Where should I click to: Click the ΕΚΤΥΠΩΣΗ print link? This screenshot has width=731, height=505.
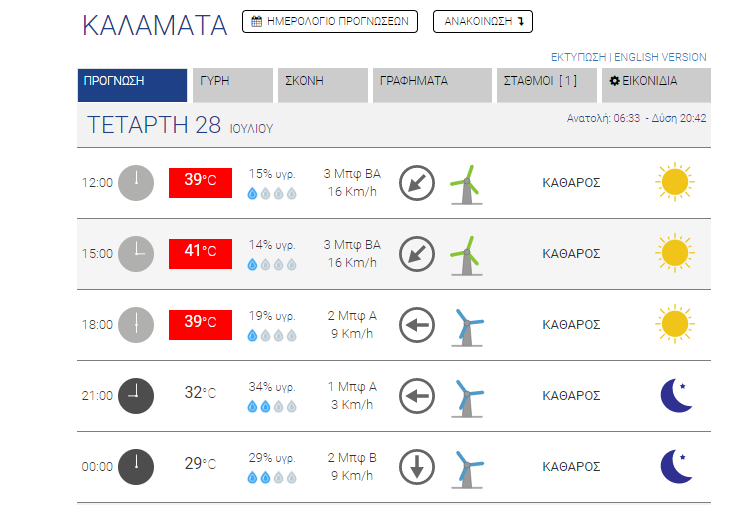tap(580, 57)
